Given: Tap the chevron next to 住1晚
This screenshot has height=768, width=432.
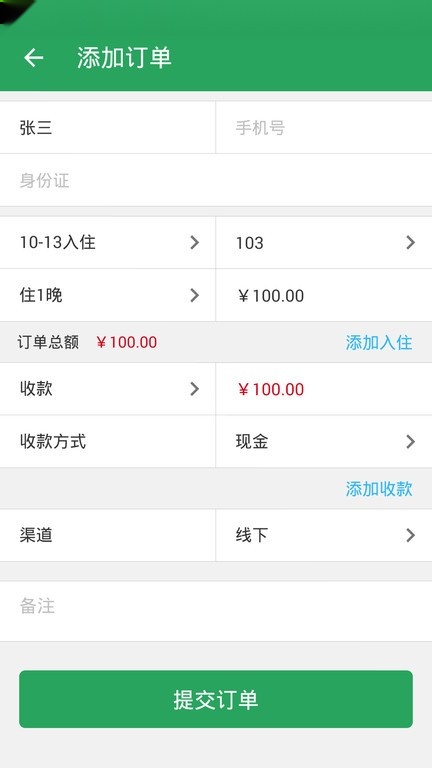Looking at the screenshot, I should coord(194,295).
